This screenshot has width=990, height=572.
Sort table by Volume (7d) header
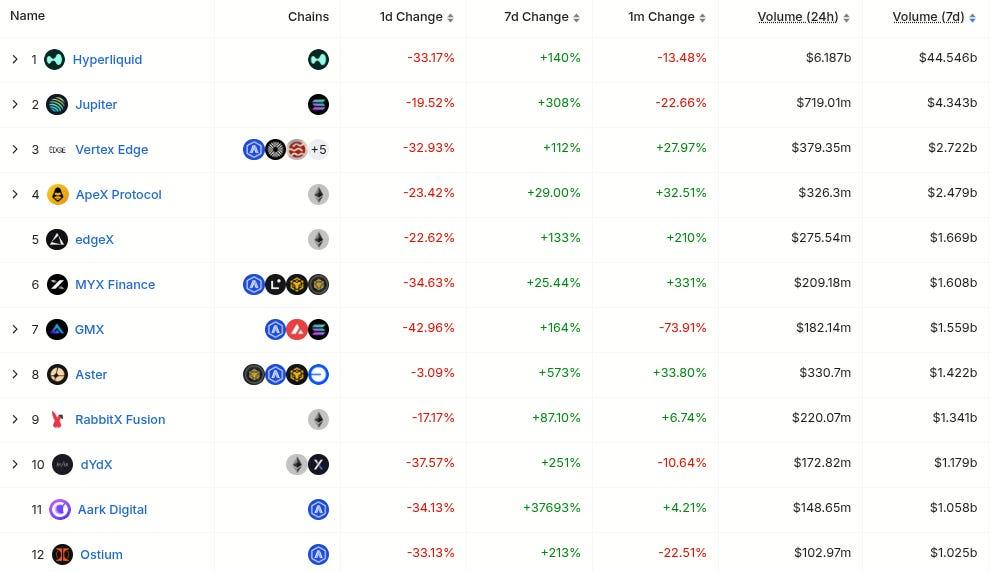point(928,17)
